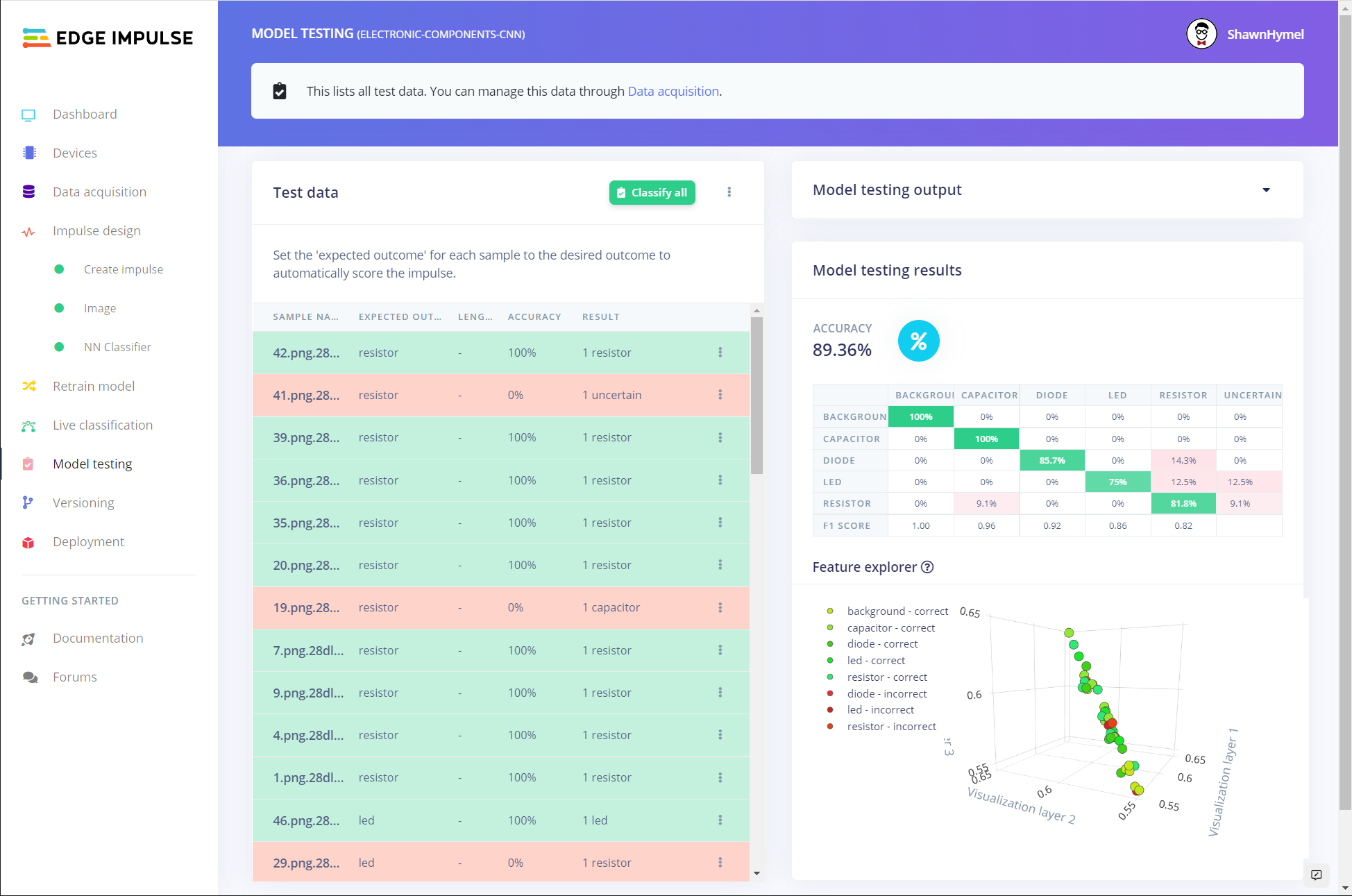Open the NN Classifier submenu item
The width and height of the screenshot is (1352, 896).
(x=117, y=347)
